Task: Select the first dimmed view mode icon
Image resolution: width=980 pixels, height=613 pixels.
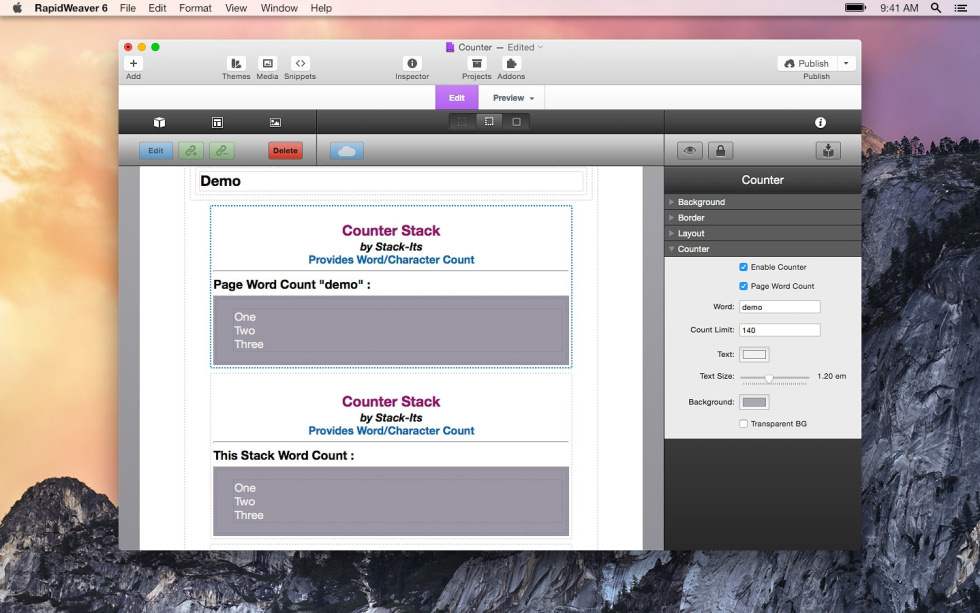Action: [x=462, y=122]
